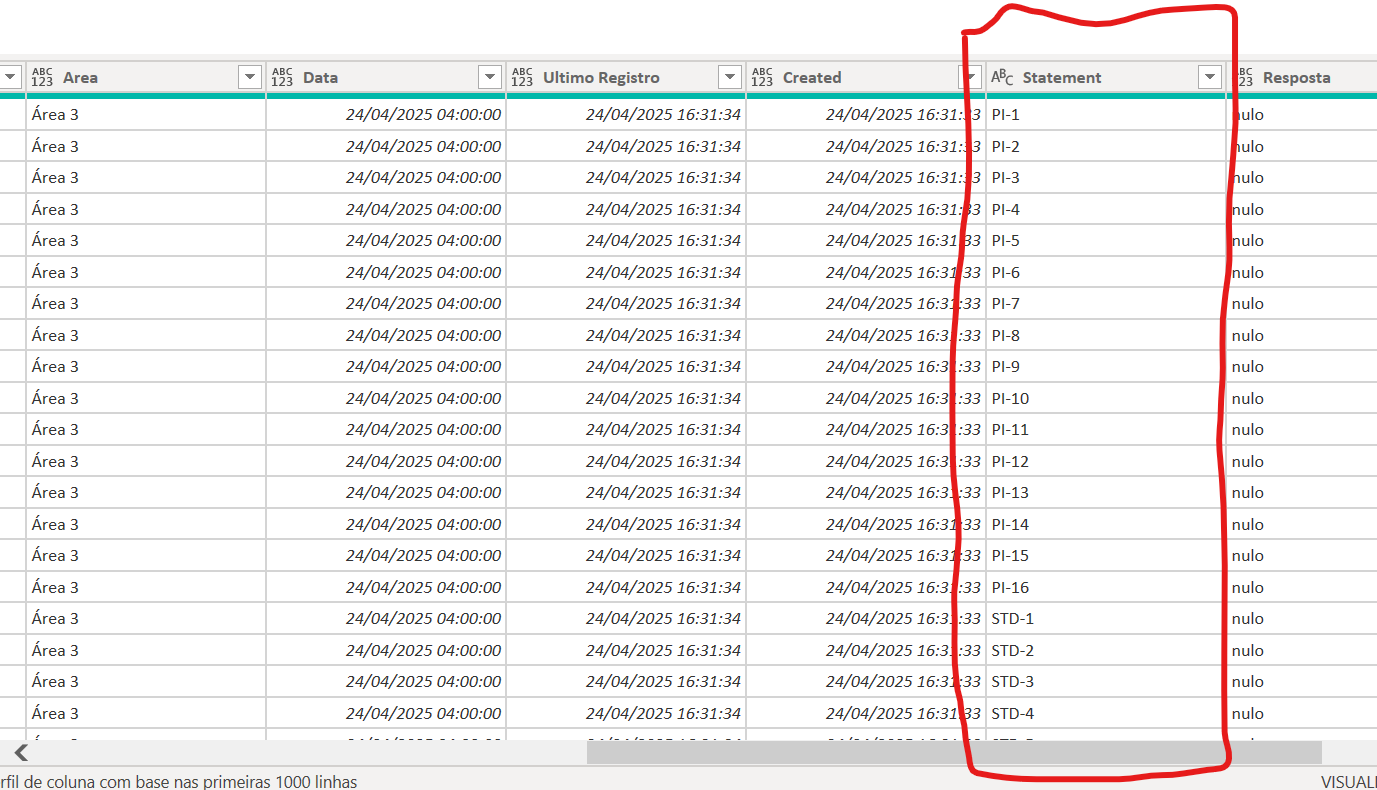Screen dimensions: 1377x790
Task: Select the Resposta column header
Action: click(1302, 77)
